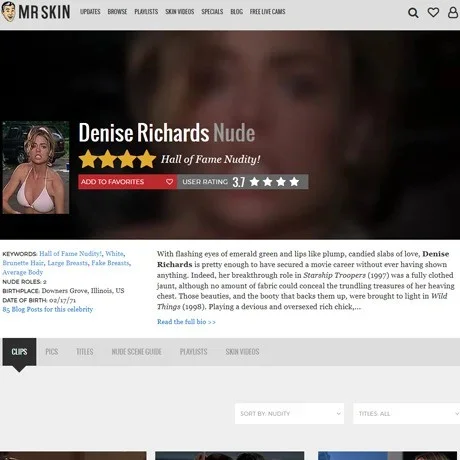The image size is (460, 460).
Task: Open Free Live Cams link
Action: [x=268, y=12]
